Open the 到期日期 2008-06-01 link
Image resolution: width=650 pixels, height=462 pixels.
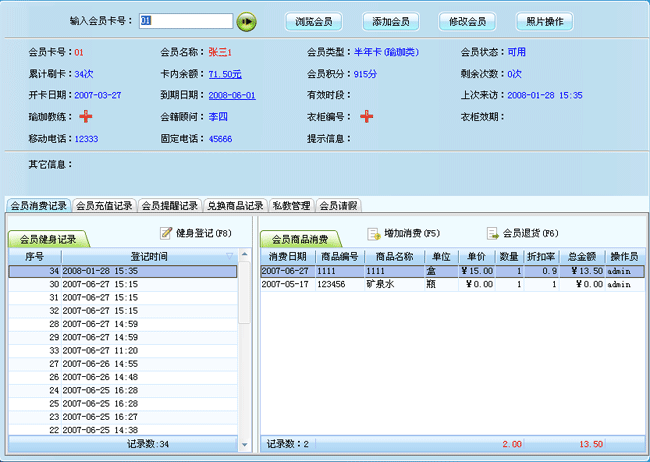tap(232, 96)
